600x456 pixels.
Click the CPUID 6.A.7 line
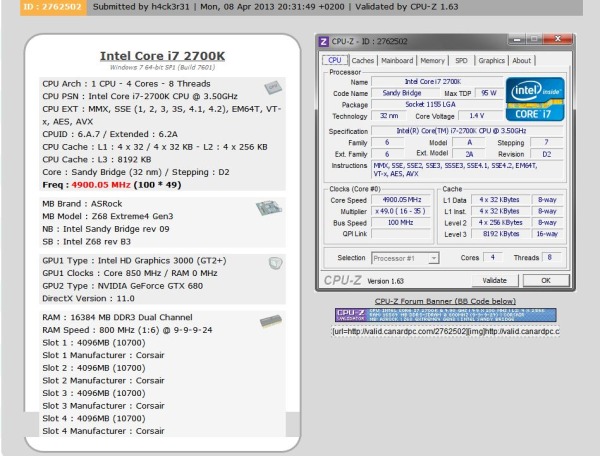[110, 134]
